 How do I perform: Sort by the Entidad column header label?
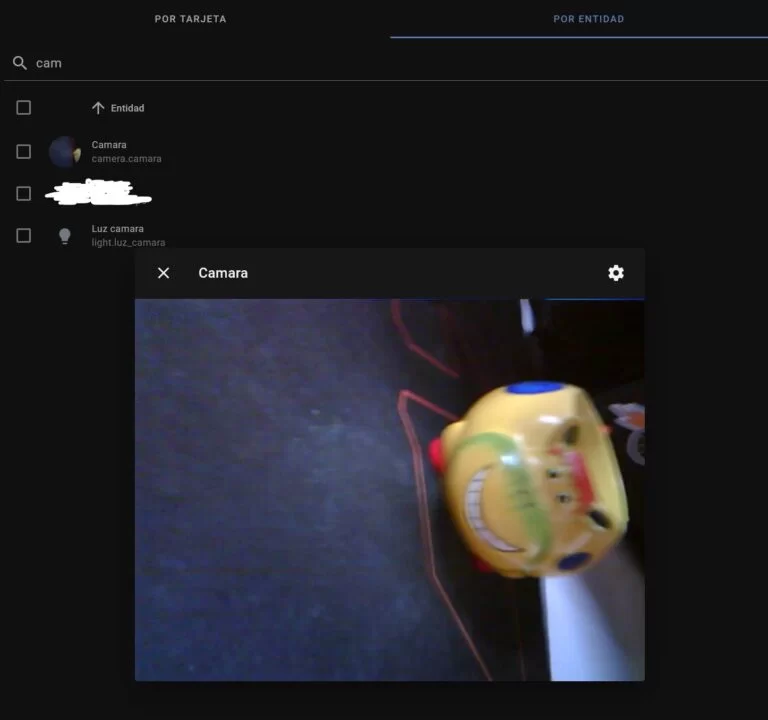point(128,108)
